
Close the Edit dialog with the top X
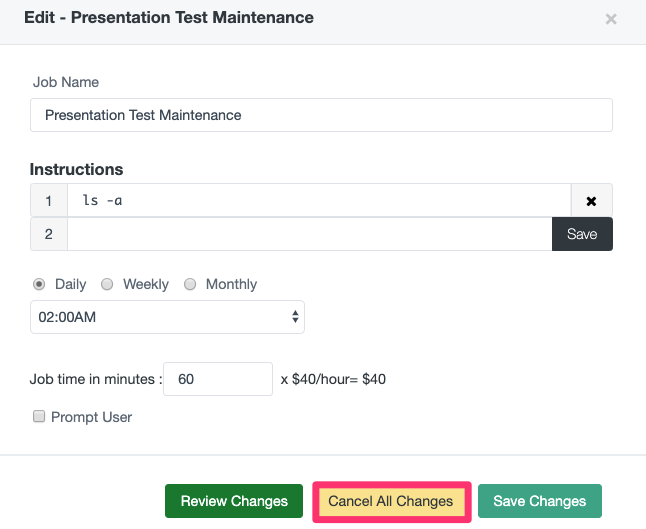(611, 19)
